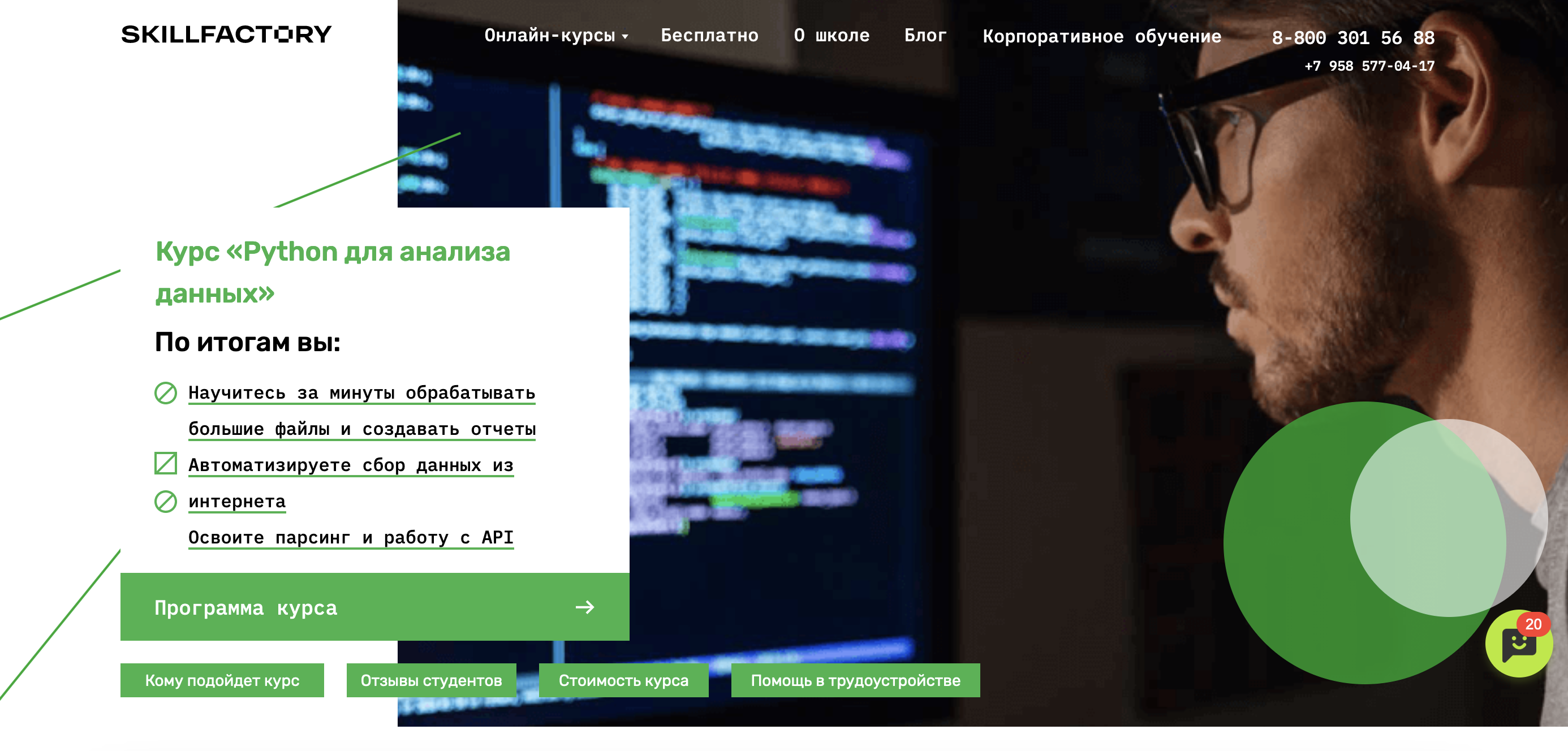
Task: Click Помощь в трудоустройстве button
Action: 856,680
